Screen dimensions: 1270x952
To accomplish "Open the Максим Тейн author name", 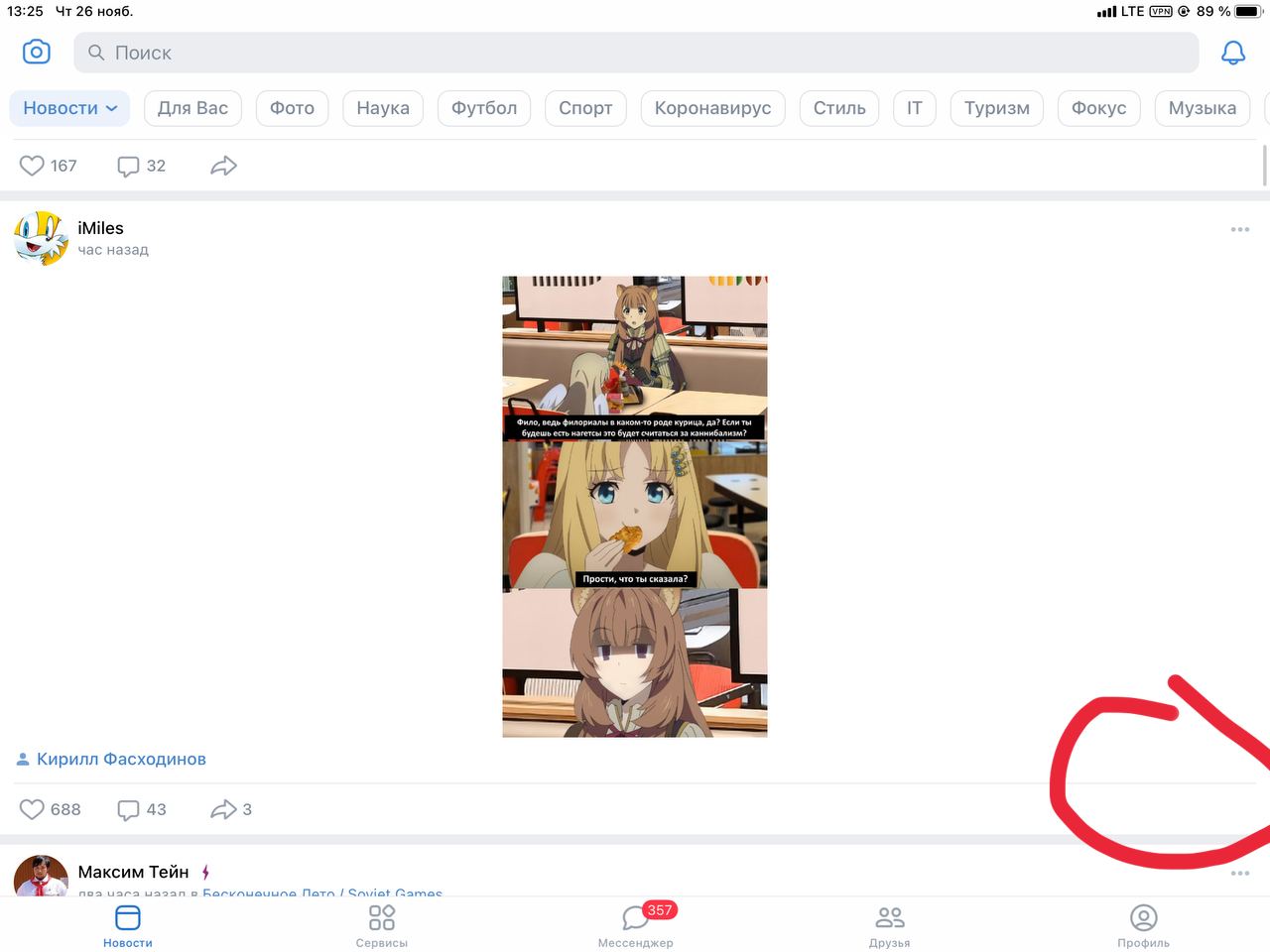I will [133, 872].
